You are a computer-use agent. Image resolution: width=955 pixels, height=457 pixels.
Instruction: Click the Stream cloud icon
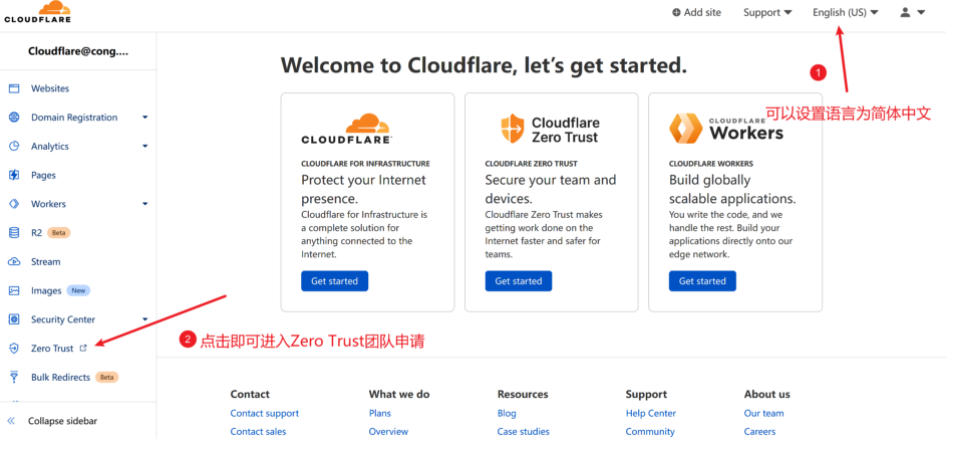click(14, 262)
